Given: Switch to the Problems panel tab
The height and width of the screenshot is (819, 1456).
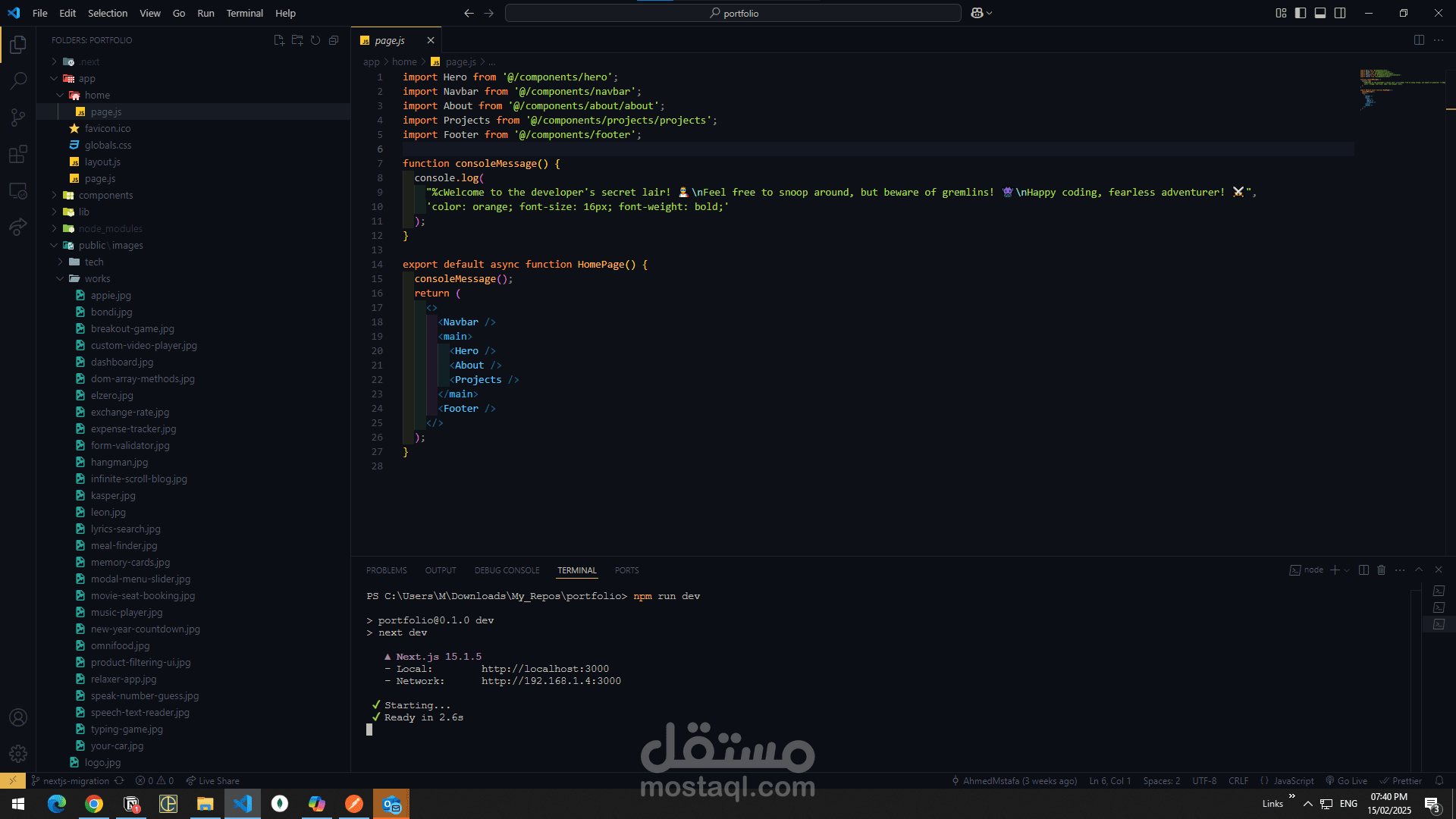Looking at the screenshot, I should (x=386, y=570).
